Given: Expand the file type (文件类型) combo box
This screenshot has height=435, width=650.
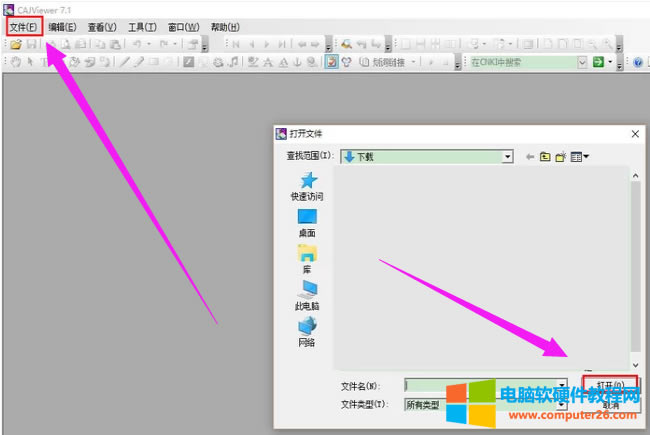Looking at the screenshot, I should point(562,405).
